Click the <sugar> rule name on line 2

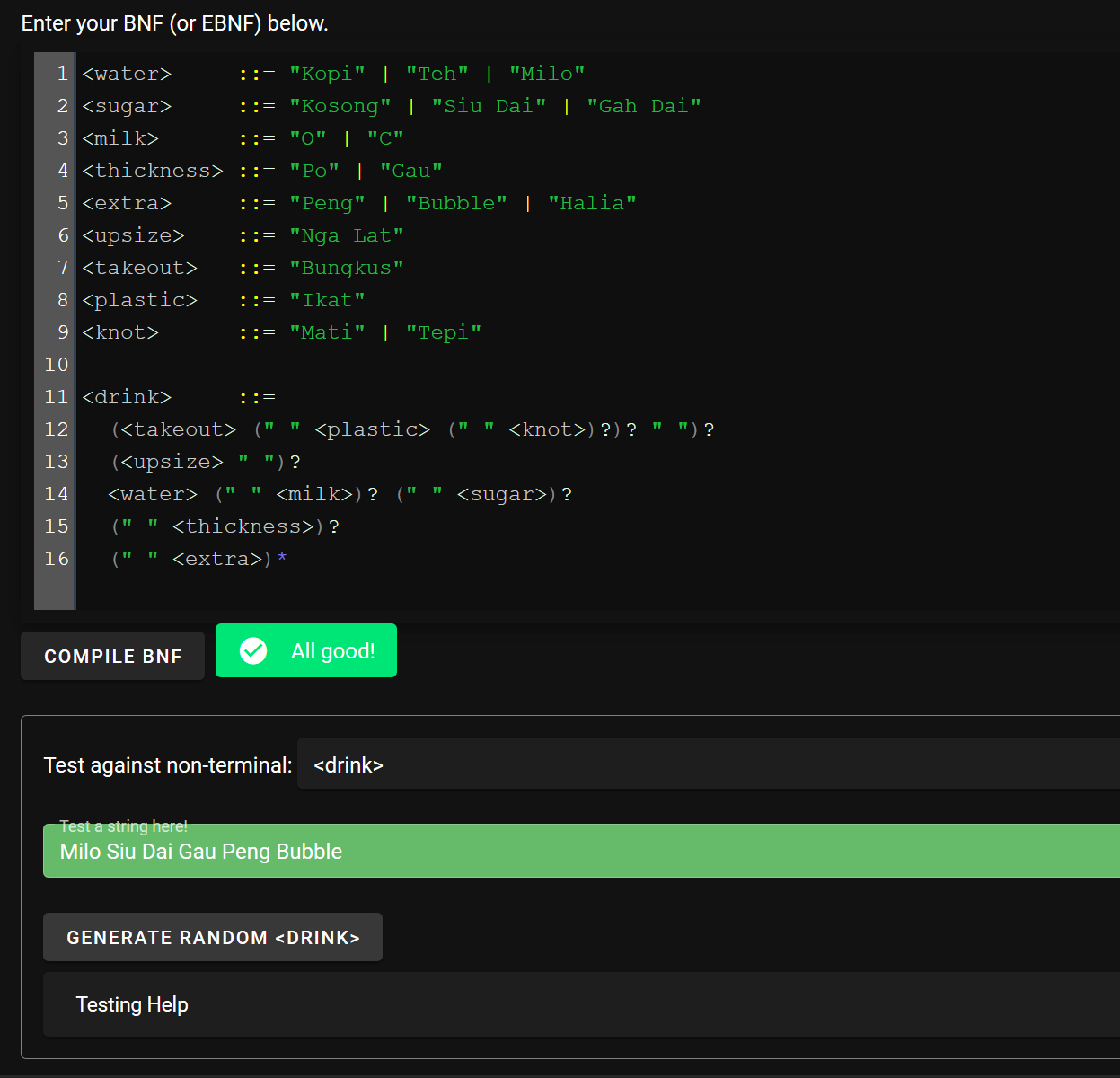tap(127, 106)
